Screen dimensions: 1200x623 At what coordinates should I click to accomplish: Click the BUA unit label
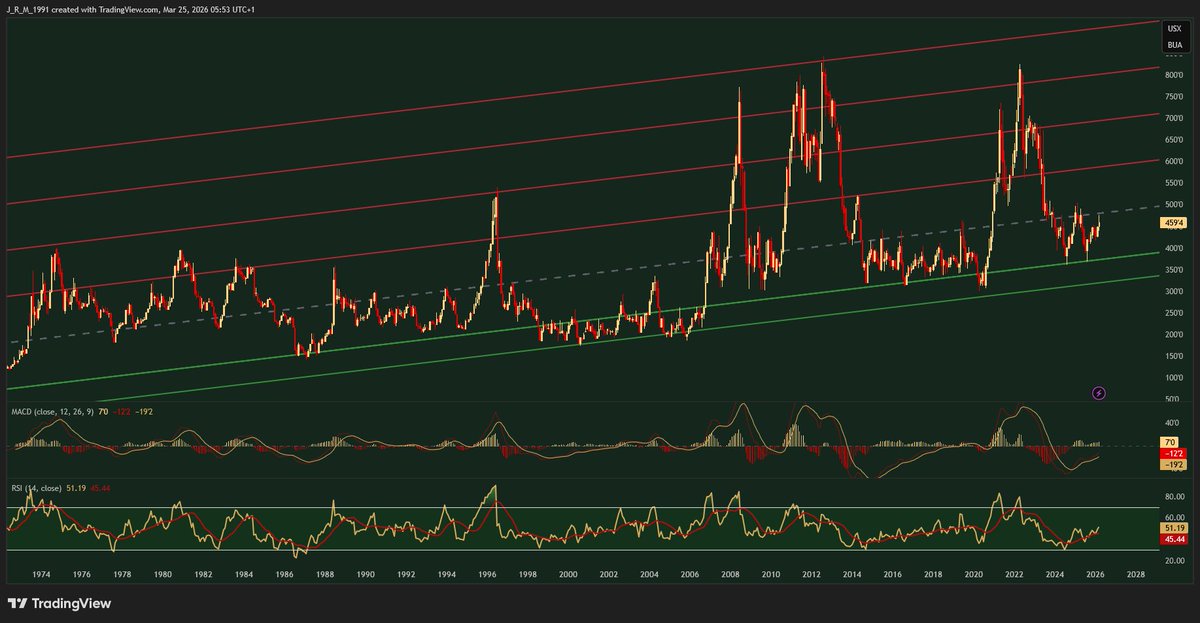pos(1174,46)
